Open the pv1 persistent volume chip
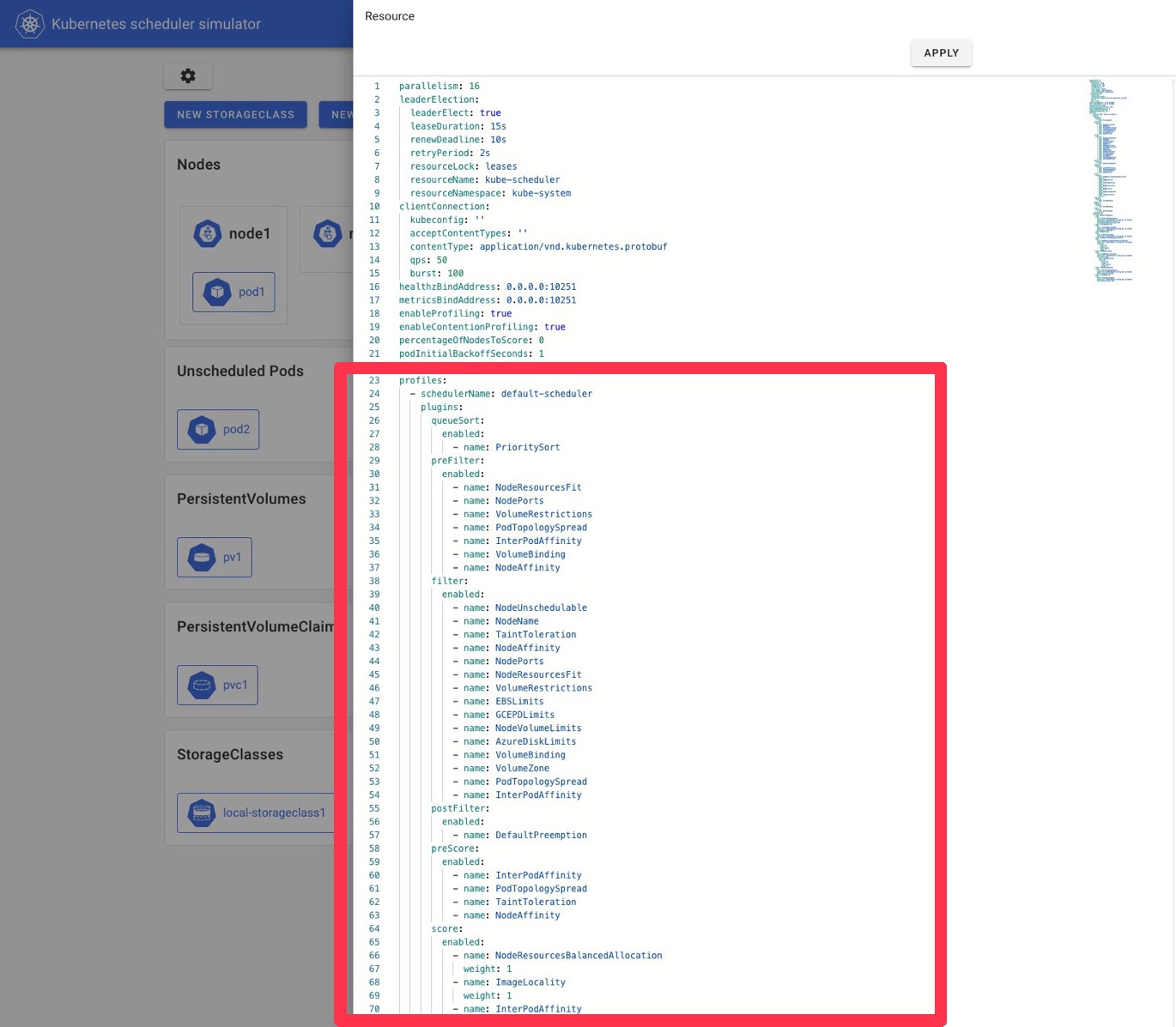Viewport: 1176px width, 1027px height. pos(215,557)
